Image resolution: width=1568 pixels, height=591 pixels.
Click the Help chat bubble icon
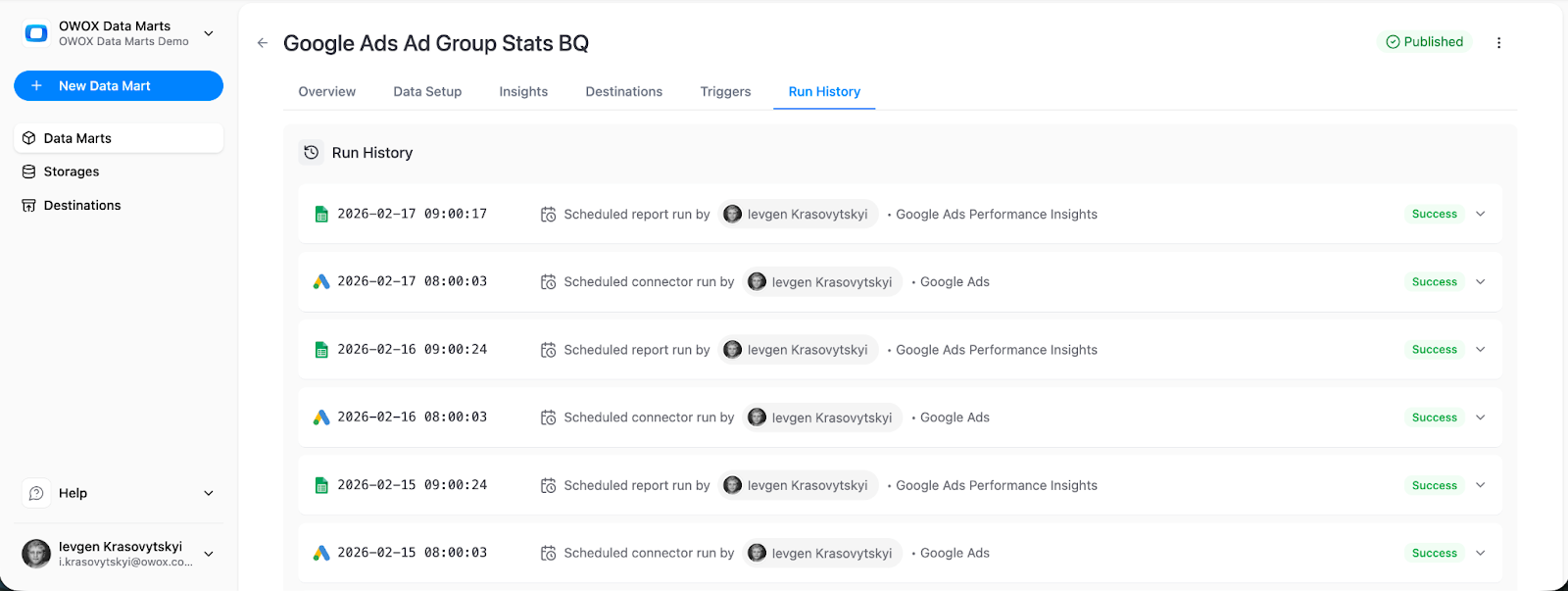(x=36, y=493)
